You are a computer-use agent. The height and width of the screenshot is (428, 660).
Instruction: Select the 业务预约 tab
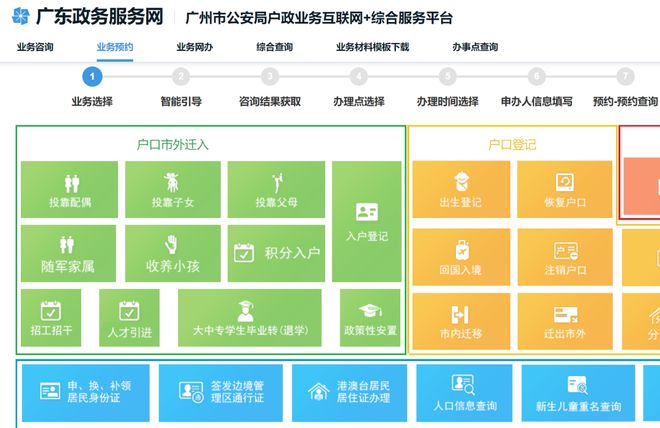[115, 47]
